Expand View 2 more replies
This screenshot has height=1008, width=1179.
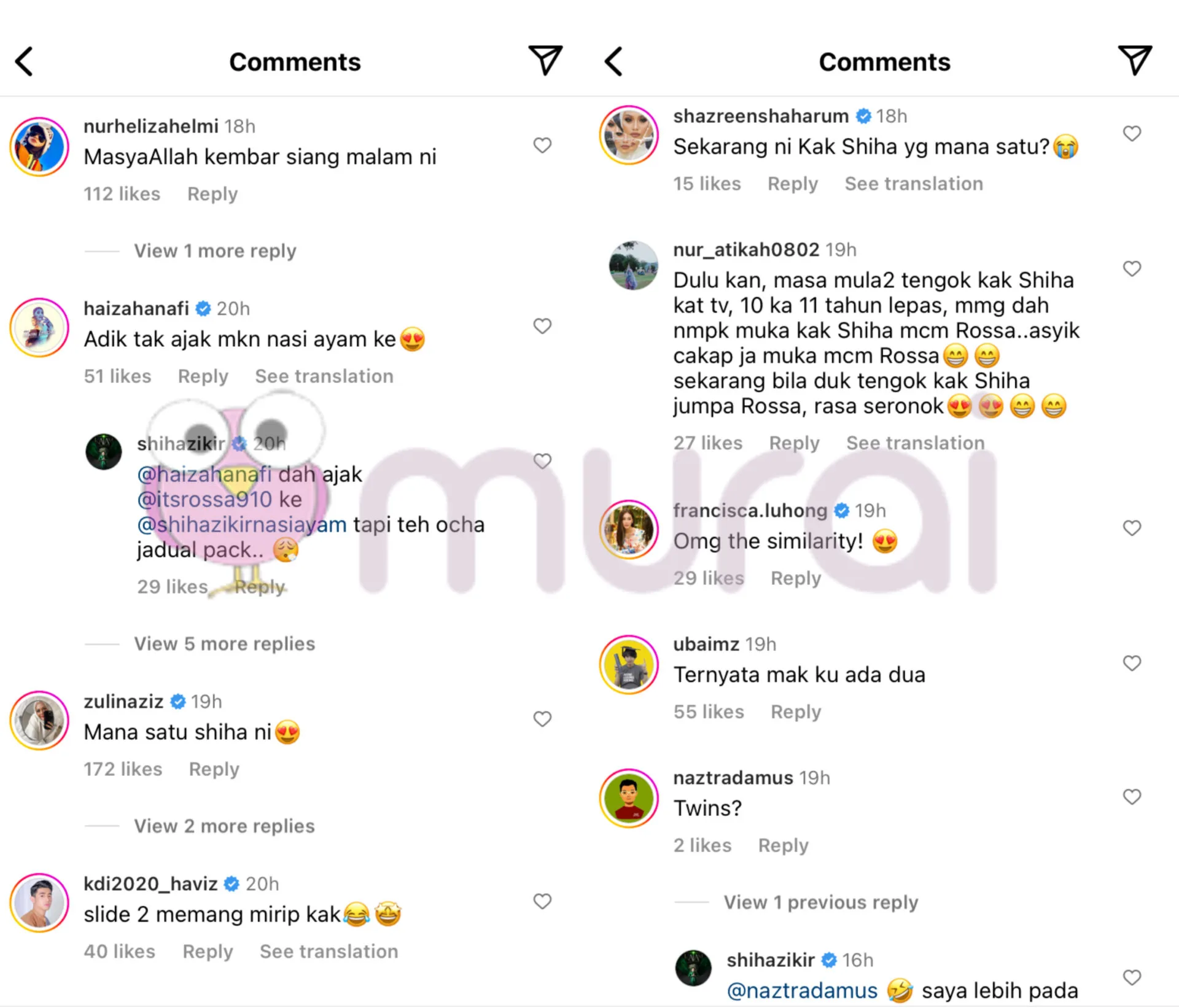(x=224, y=826)
